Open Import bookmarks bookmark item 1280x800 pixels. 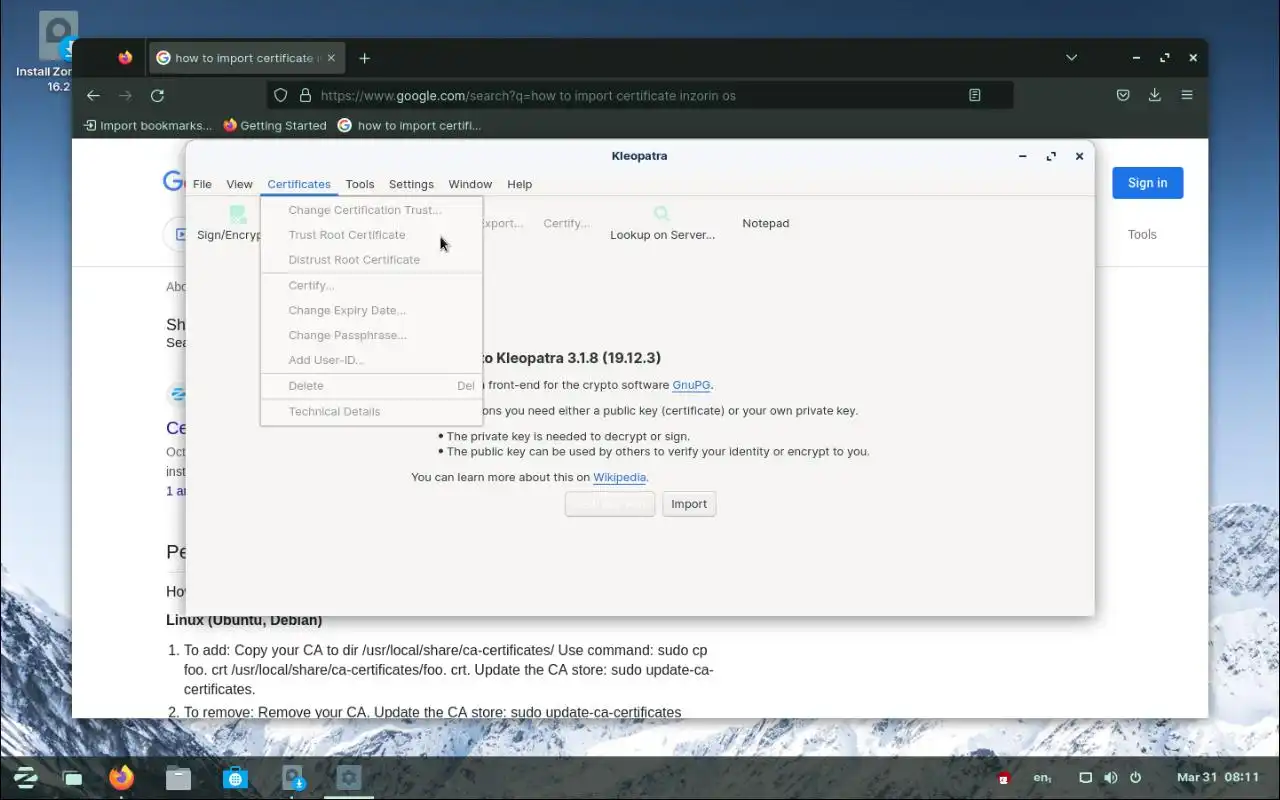148,125
